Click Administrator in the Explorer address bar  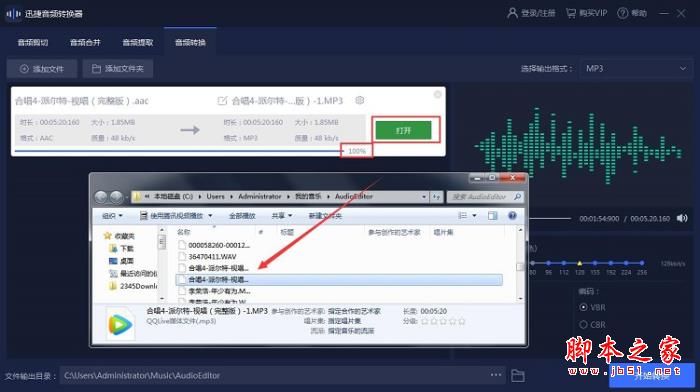pyautogui.click(x=259, y=196)
